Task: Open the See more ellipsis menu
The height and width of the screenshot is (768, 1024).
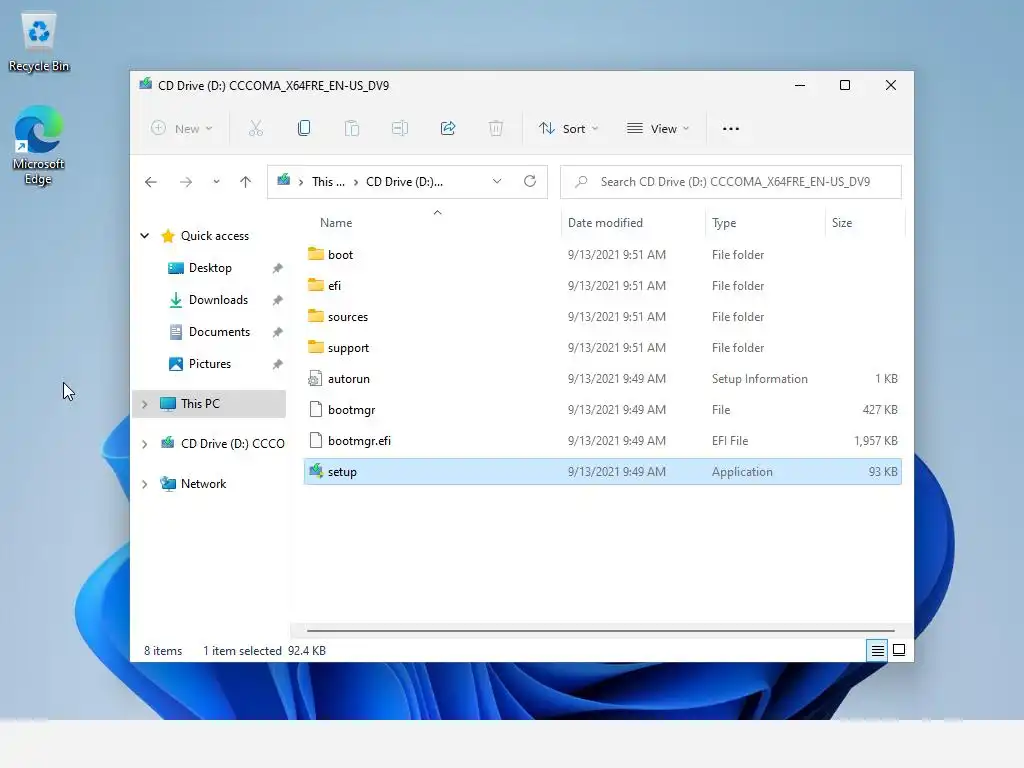Action: click(x=731, y=129)
